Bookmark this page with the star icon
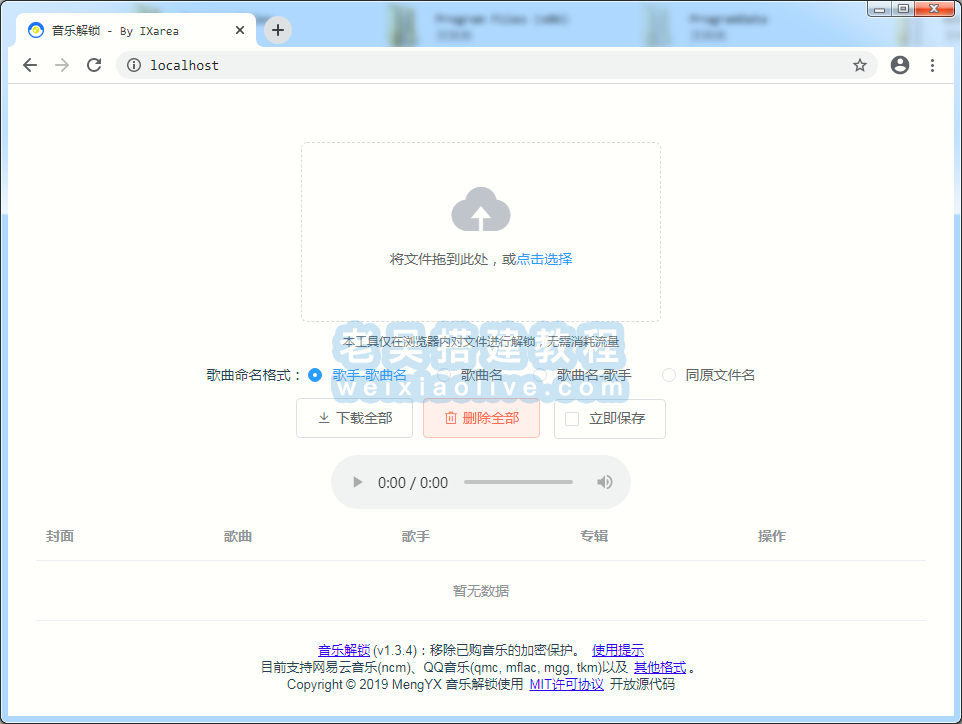 860,65
